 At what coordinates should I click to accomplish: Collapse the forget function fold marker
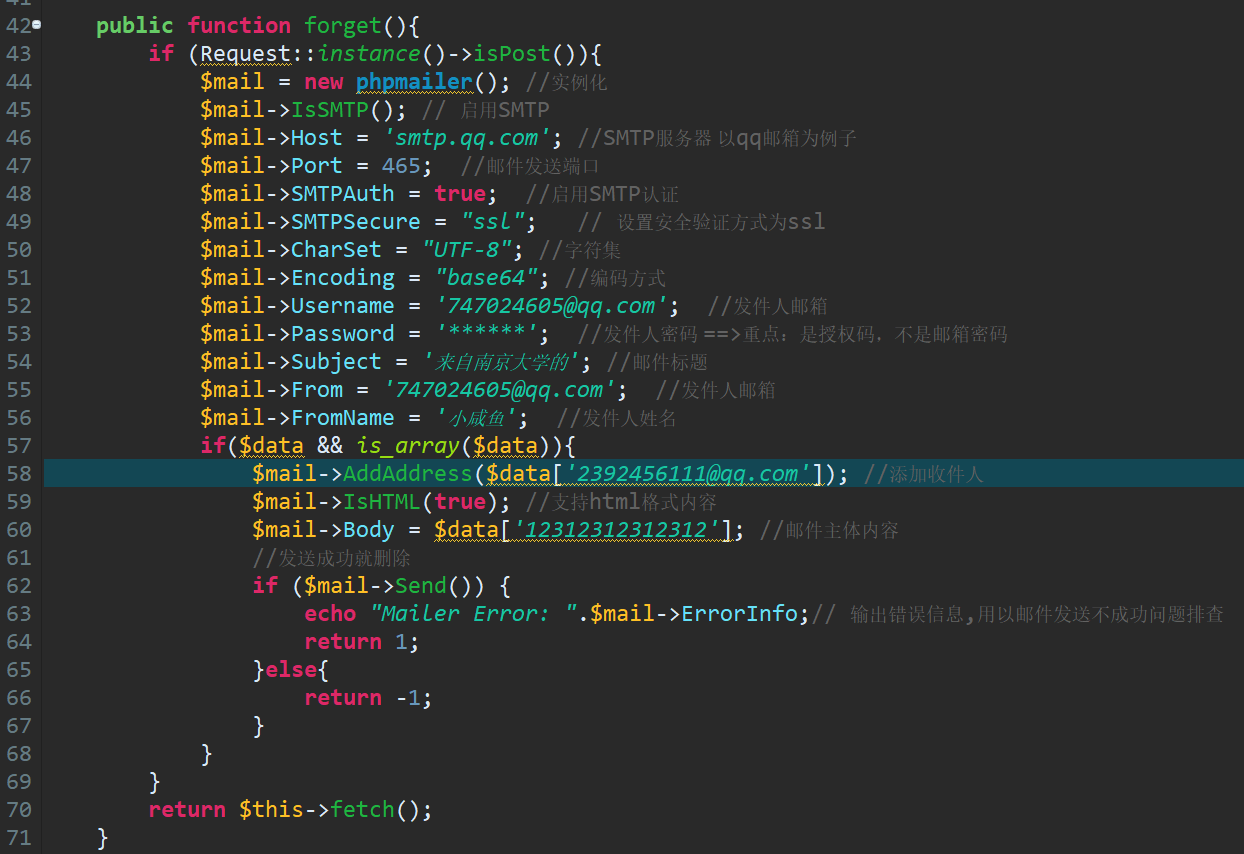click(x=37, y=25)
